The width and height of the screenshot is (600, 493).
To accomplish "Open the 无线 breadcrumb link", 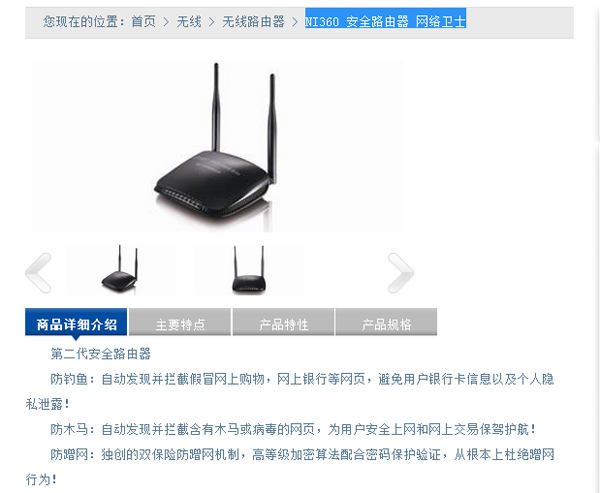I will coord(189,21).
